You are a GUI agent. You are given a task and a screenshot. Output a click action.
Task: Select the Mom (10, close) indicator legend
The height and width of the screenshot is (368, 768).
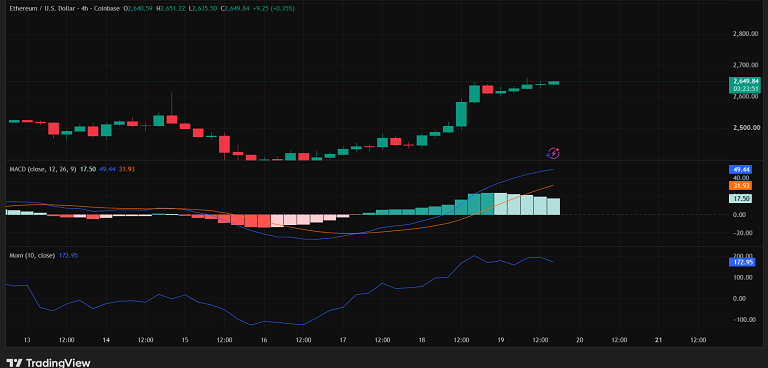[x=33, y=255]
